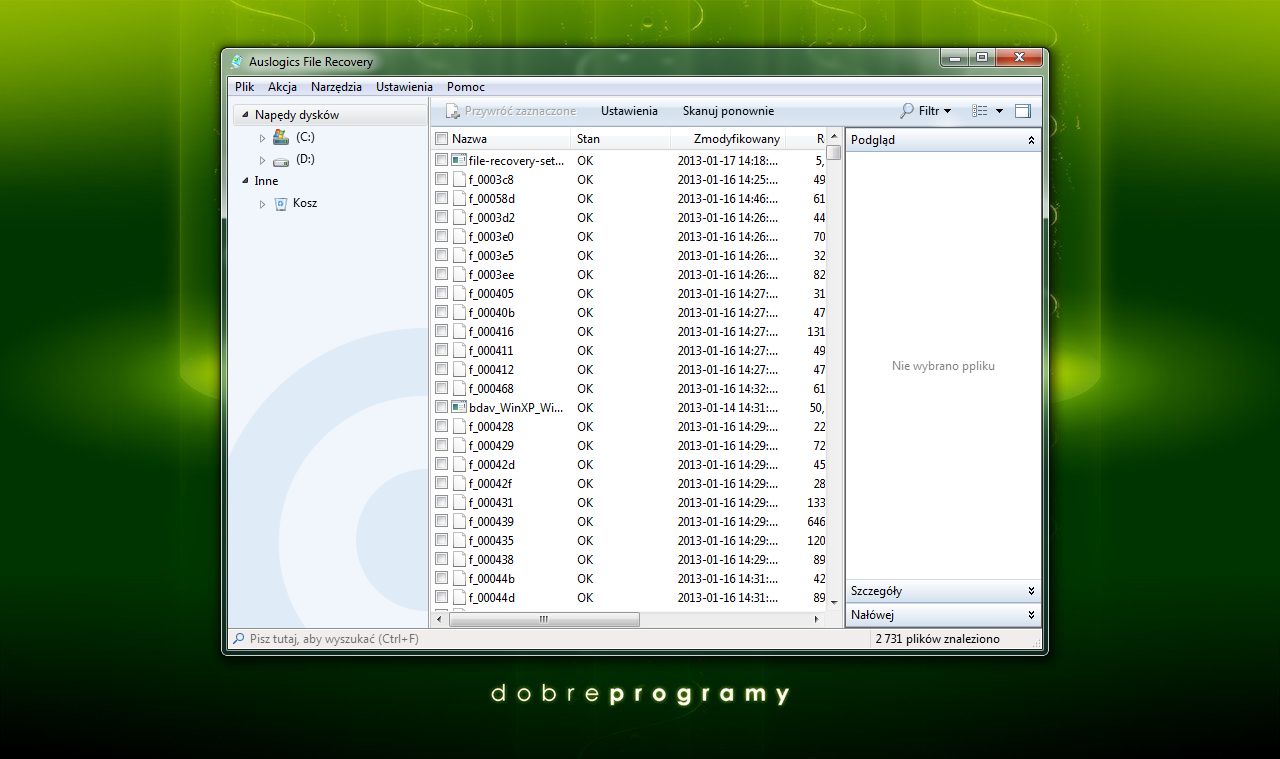Image resolution: width=1280 pixels, height=759 pixels.
Task: Tick the checkbox for f_000431
Action: click(x=442, y=502)
